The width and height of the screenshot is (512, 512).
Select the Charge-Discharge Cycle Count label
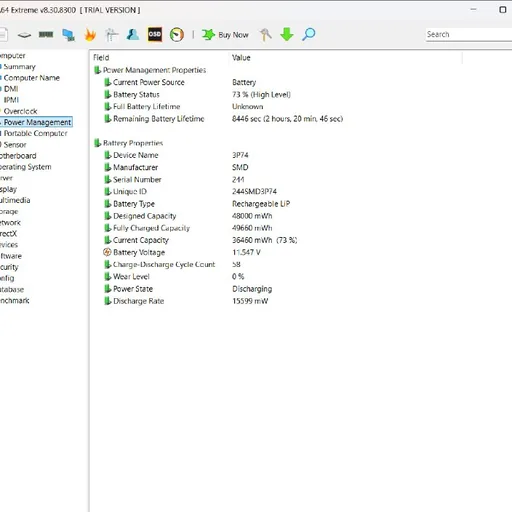(164, 264)
